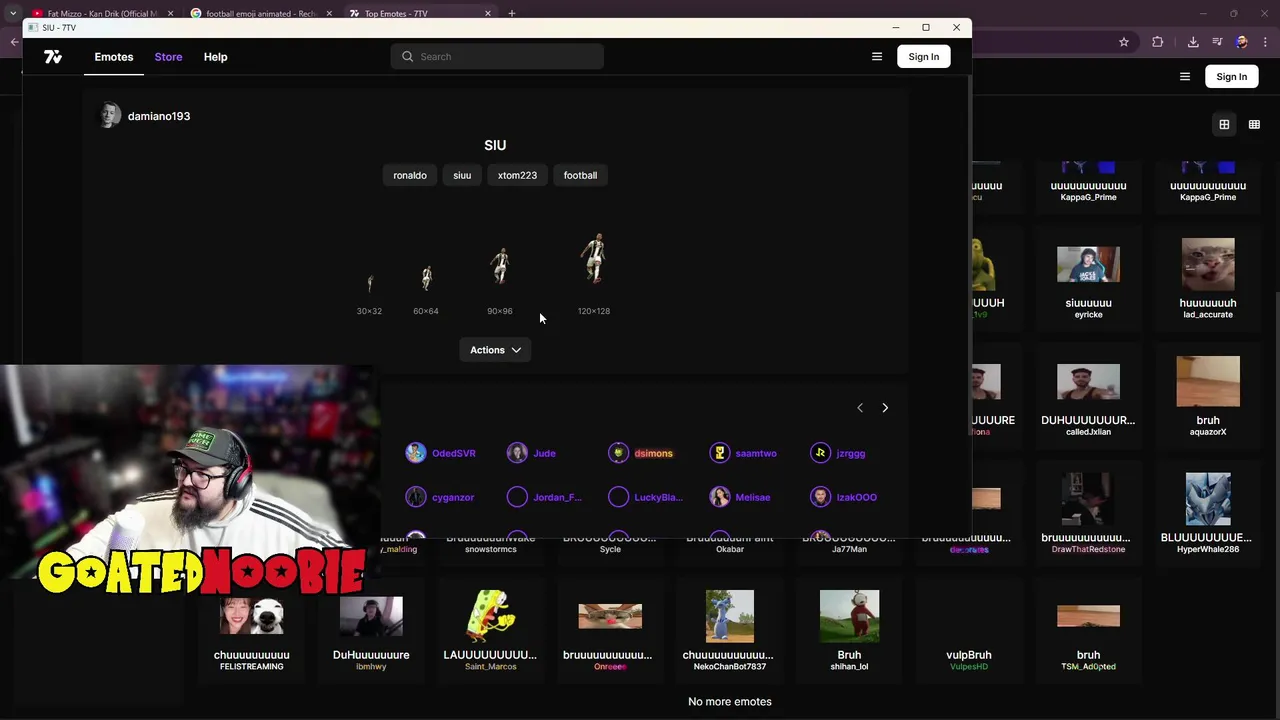Open chuuuuuuuuuu emote by FELISTREAMING
This screenshot has height=720, width=1280.
click(x=251, y=630)
